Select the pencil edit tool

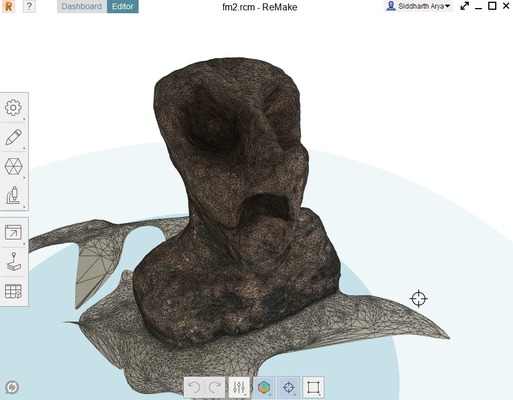point(13,137)
